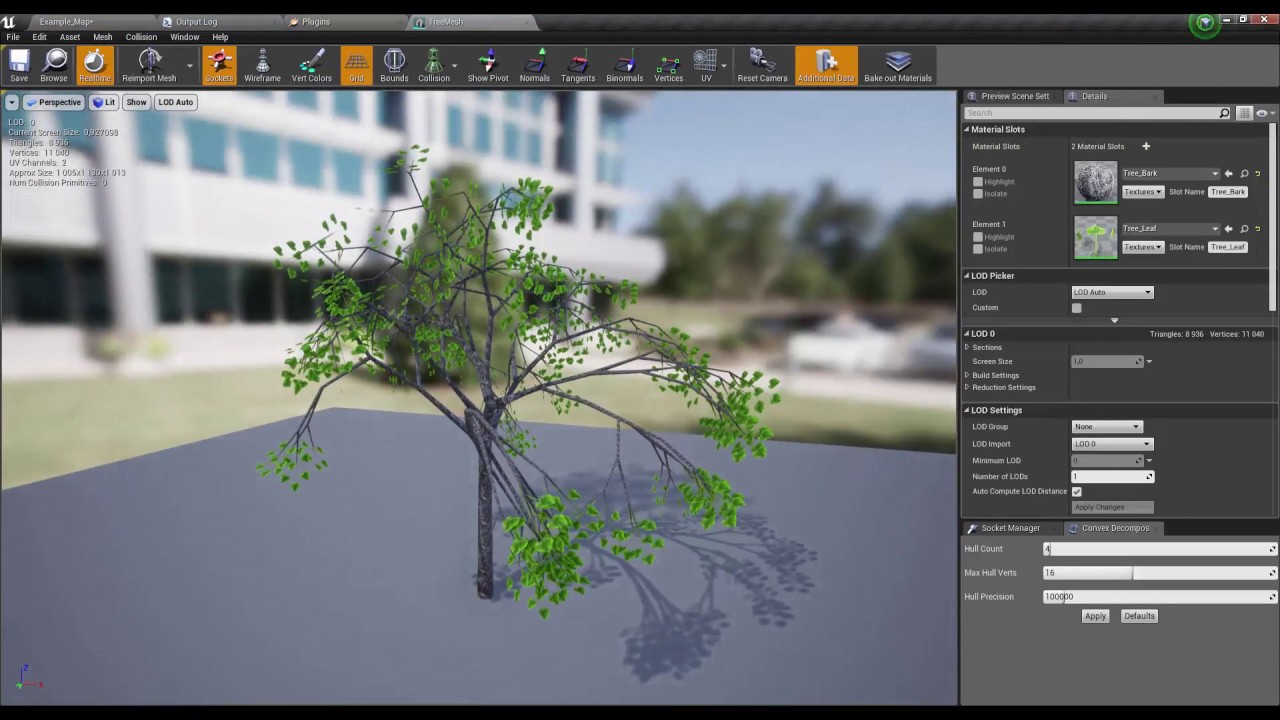Image resolution: width=1280 pixels, height=720 pixels.
Task: Expand the Sections row
Action: (x=967, y=347)
